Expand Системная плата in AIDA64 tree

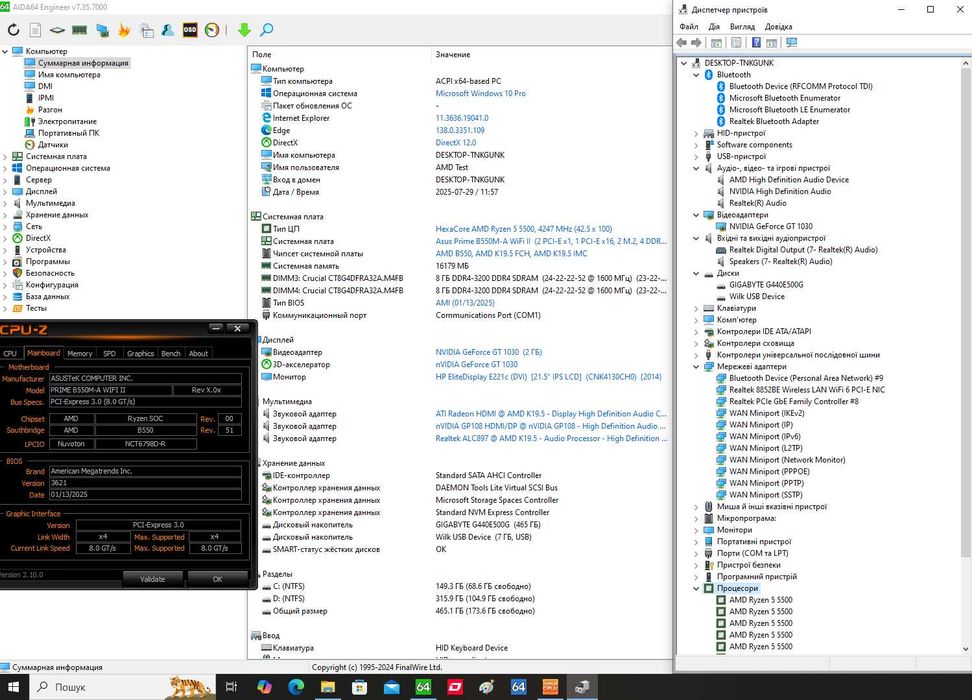pos(5,157)
